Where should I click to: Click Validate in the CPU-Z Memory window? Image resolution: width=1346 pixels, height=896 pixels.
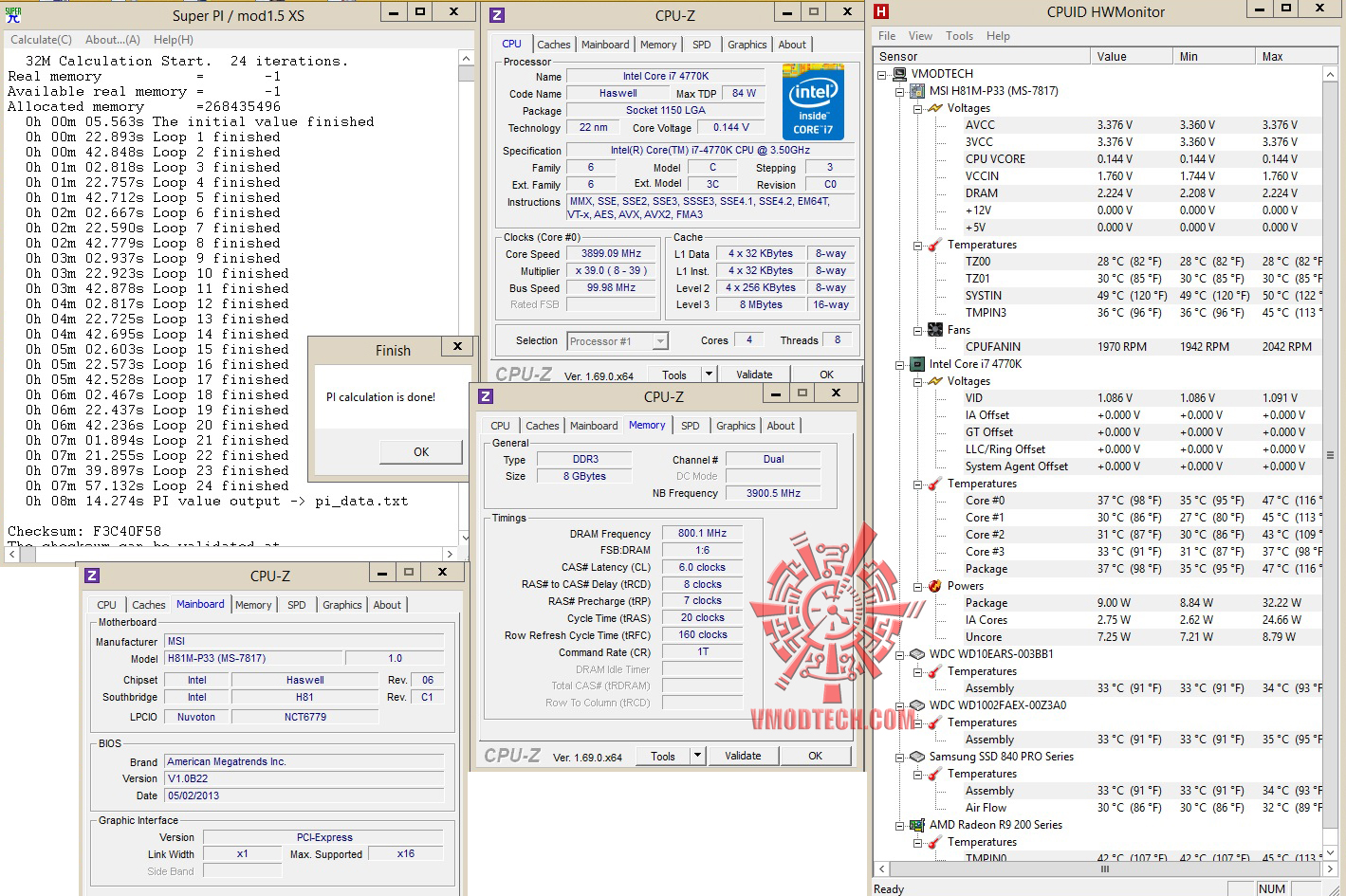click(743, 756)
